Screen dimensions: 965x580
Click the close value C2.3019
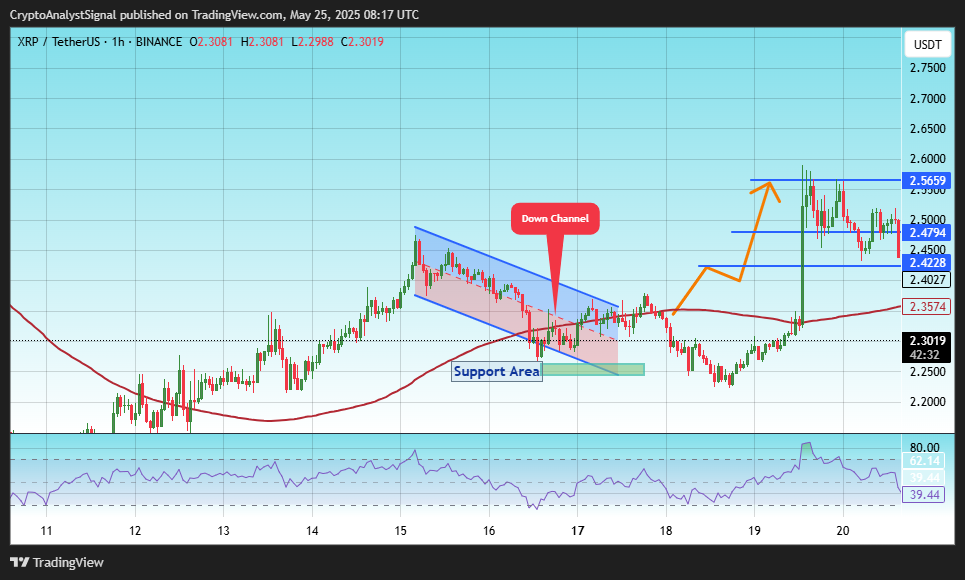pos(362,42)
